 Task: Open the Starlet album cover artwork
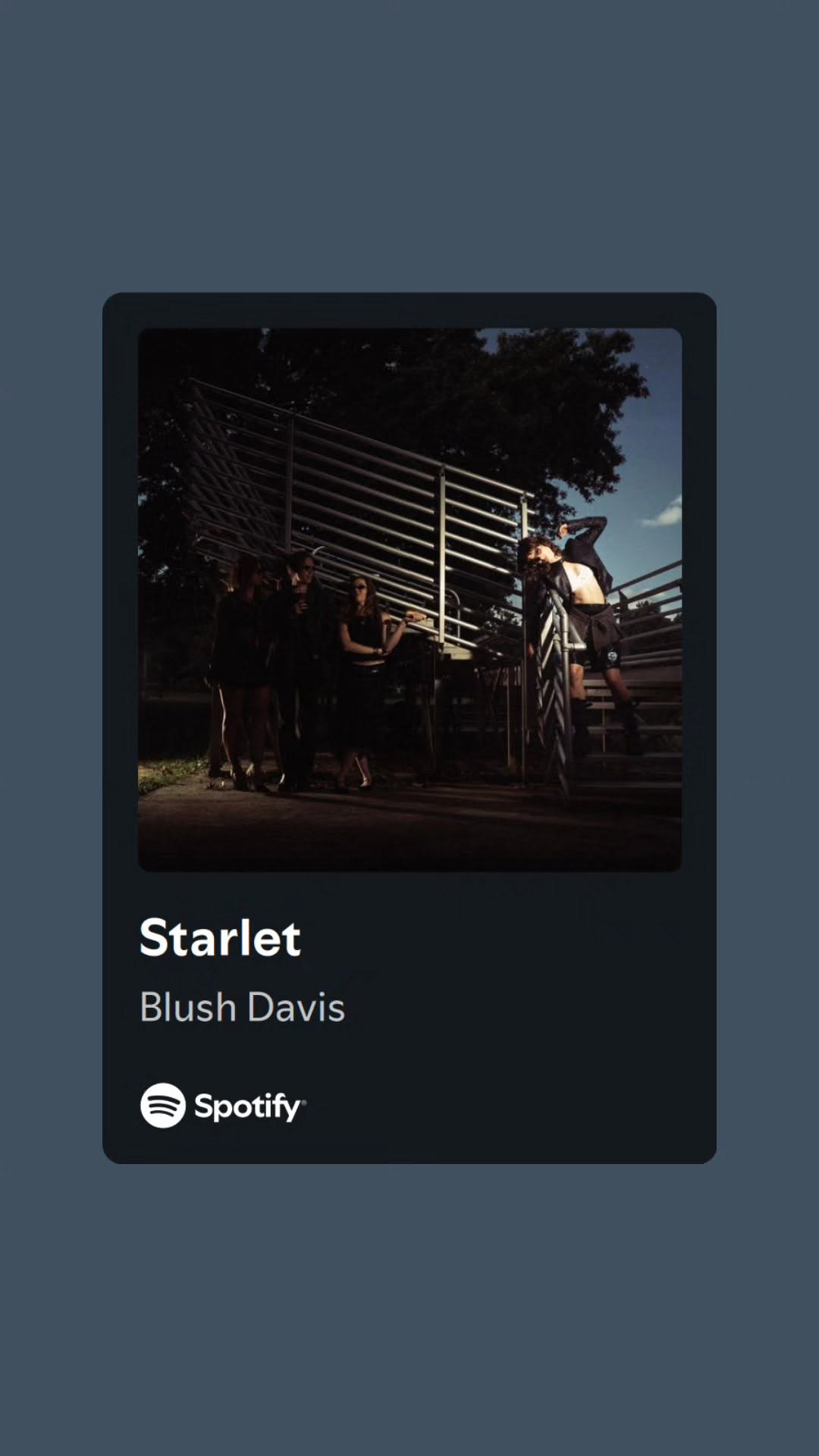[x=409, y=600]
